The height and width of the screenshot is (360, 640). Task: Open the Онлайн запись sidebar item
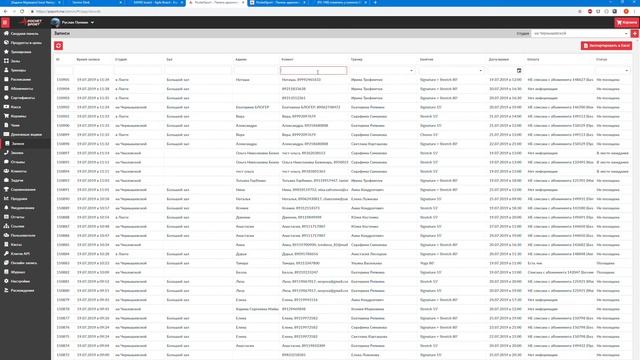click(25, 263)
